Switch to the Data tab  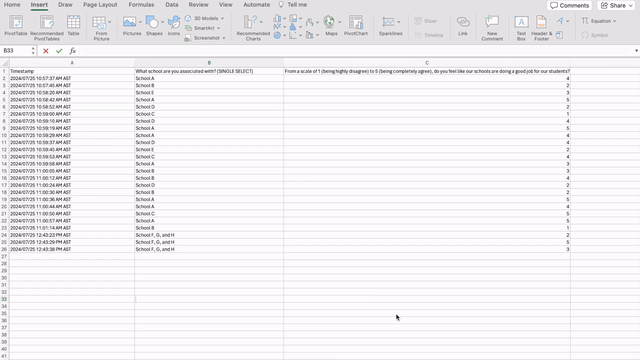172,5
